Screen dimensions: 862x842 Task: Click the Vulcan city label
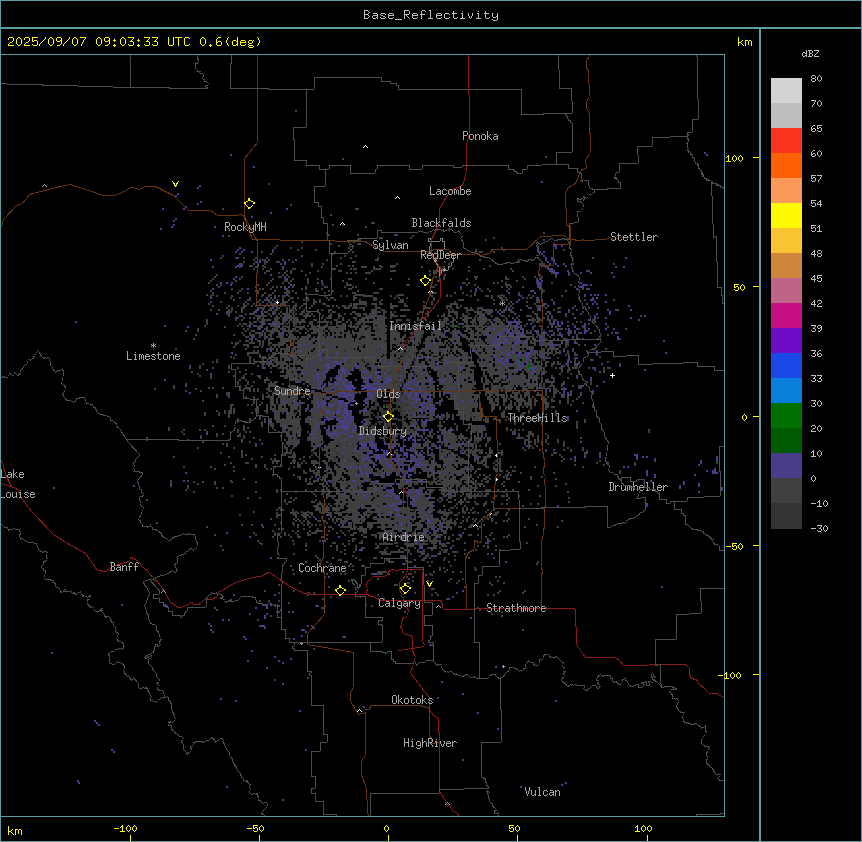pyautogui.click(x=543, y=792)
